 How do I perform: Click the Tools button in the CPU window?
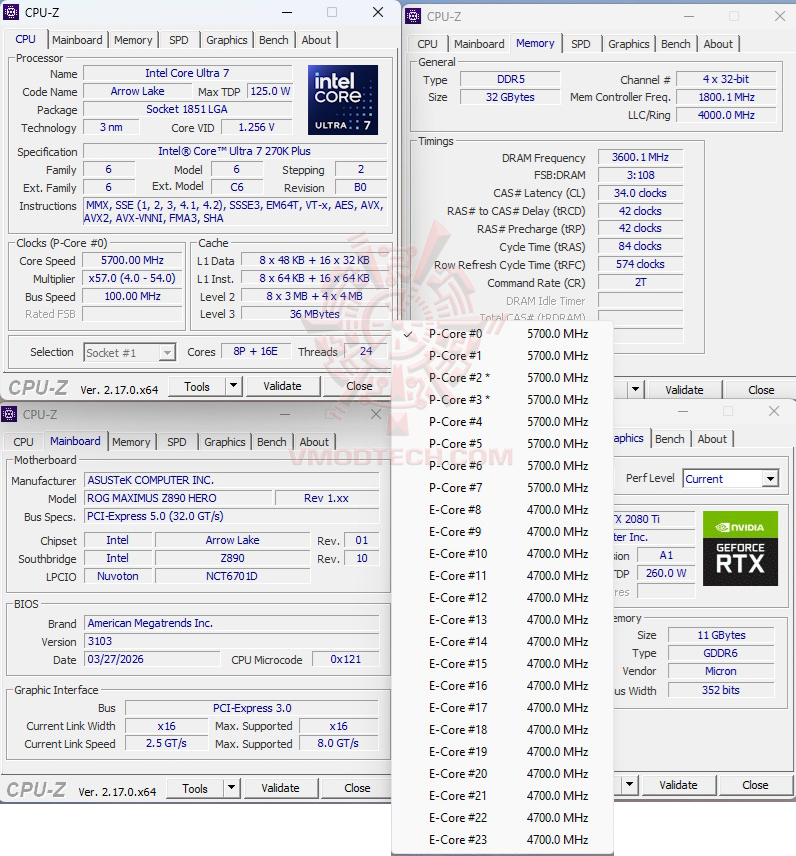pyautogui.click(x=197, y=386)
